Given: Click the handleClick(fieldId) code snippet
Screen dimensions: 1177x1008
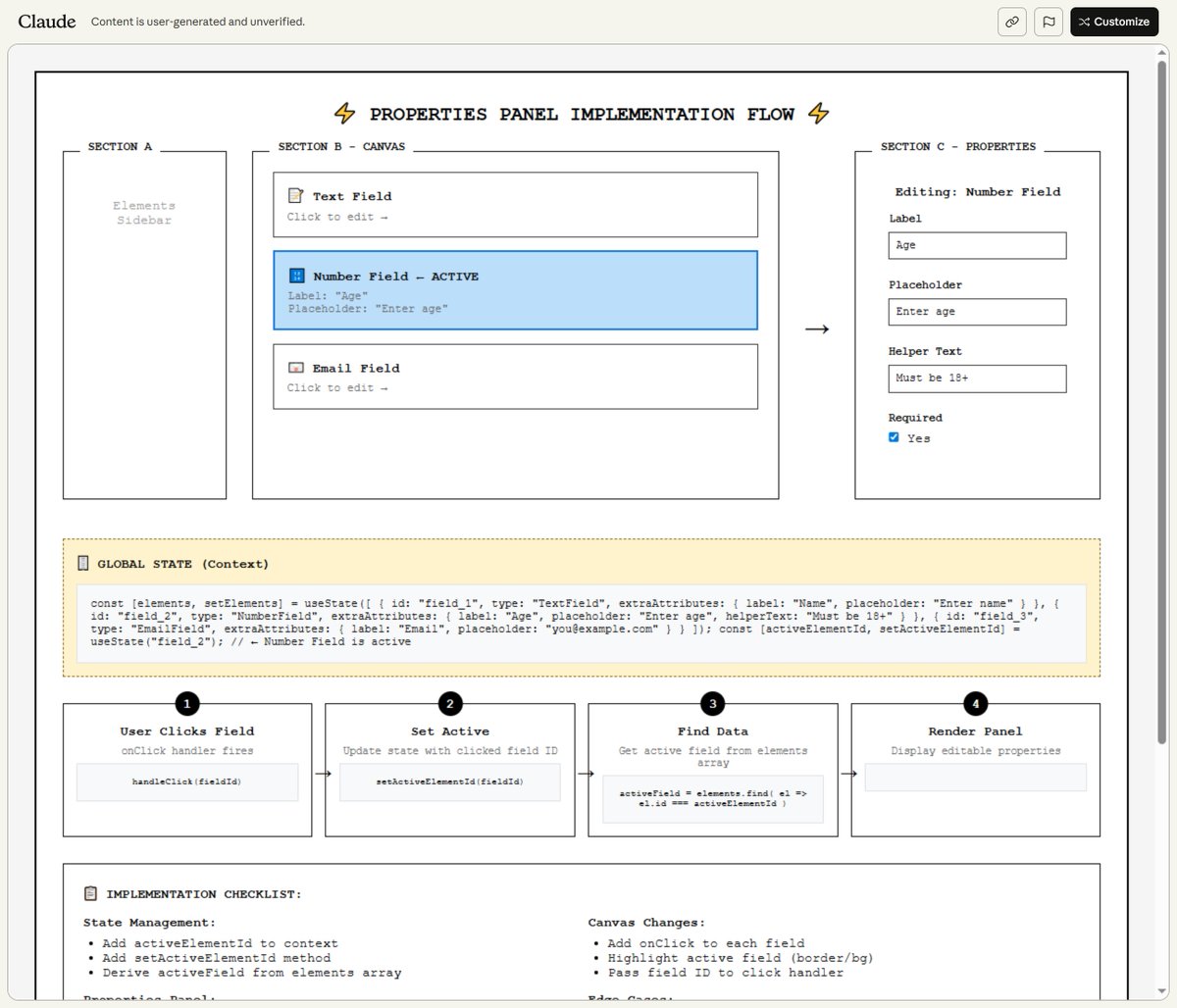Looking at the screenshot, I should click(x=187, y=781).
